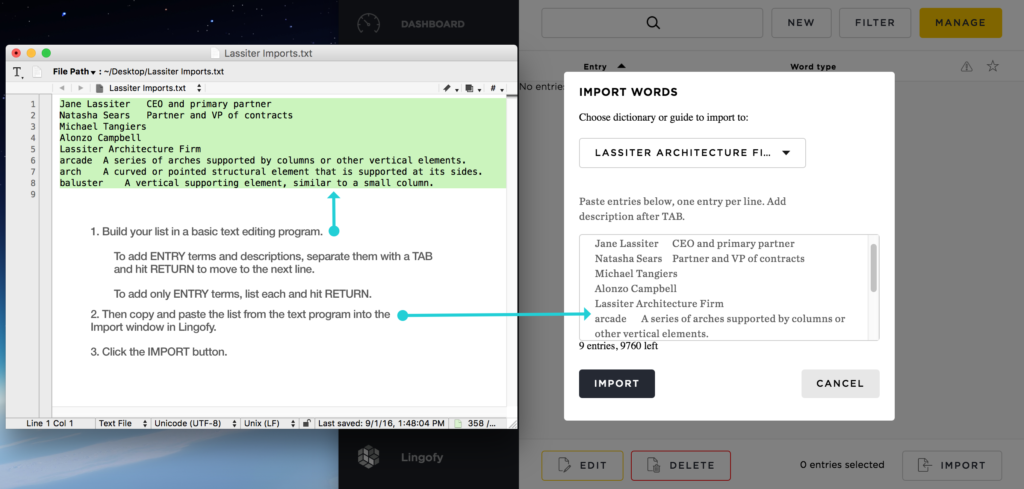Click inside the search field
Screen dimensions: 1024x489
tap(652, 23)
